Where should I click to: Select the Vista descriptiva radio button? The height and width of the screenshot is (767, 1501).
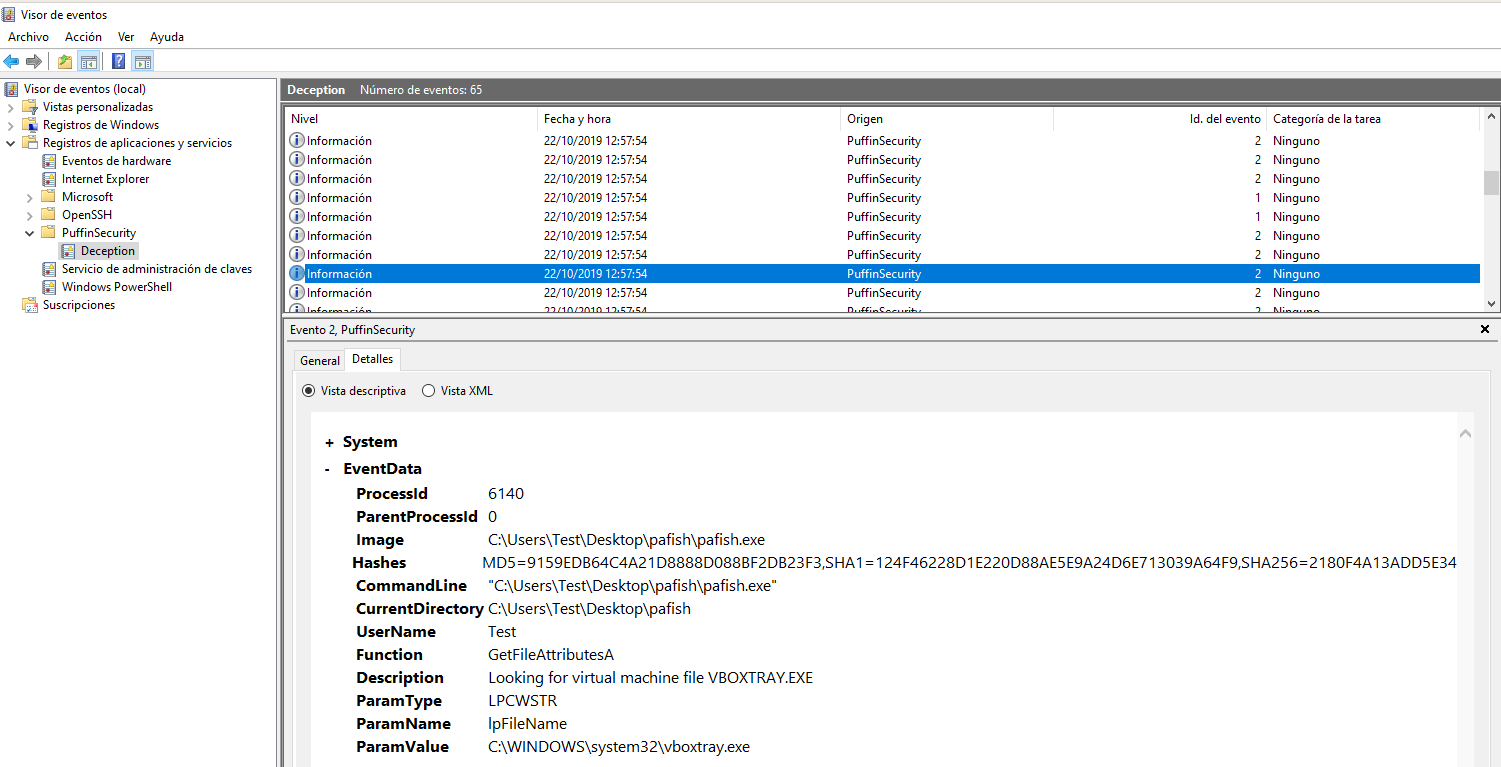coord(308,391)
